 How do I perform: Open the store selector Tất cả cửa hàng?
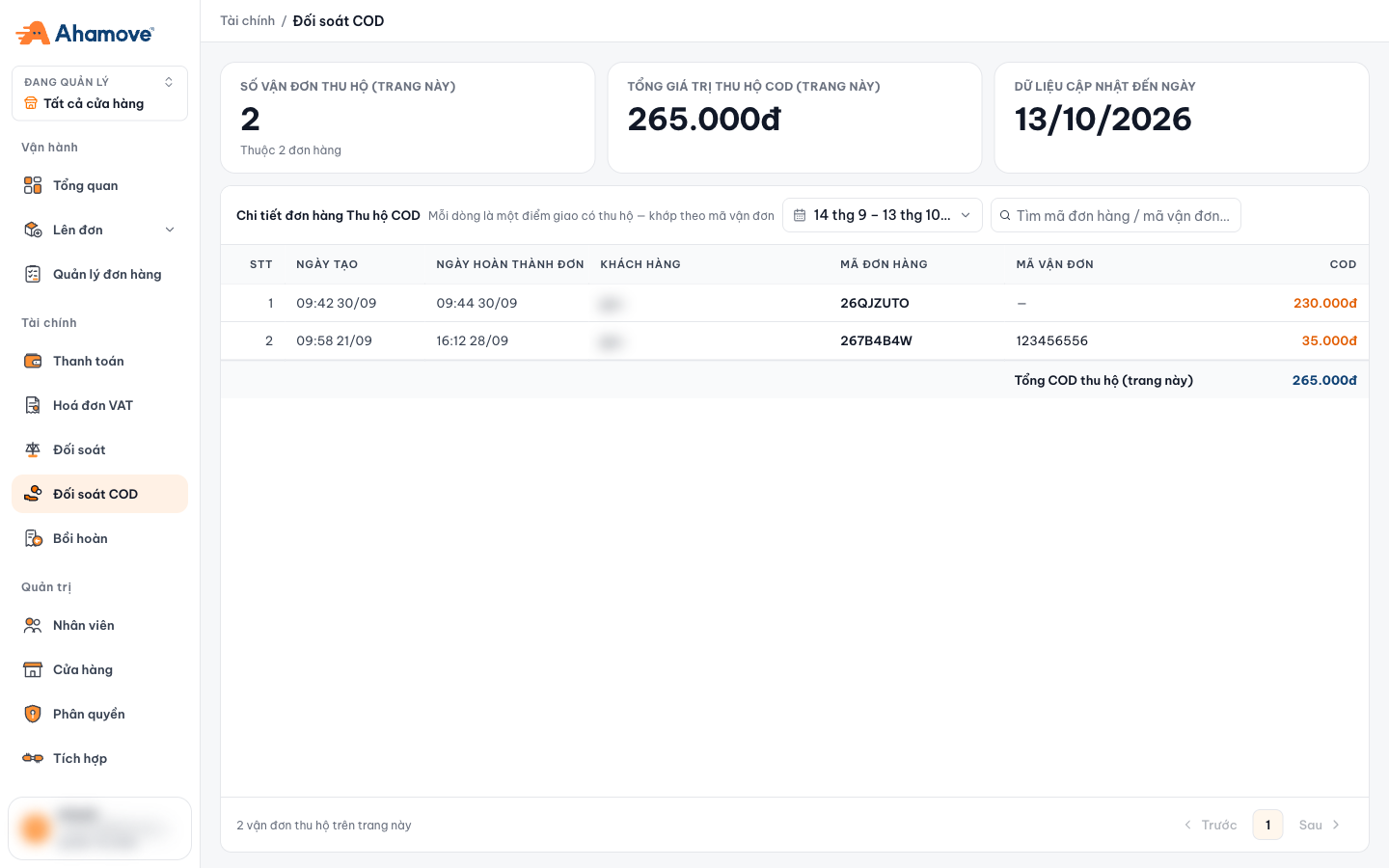pyautogui.click(x=99, y=94)
